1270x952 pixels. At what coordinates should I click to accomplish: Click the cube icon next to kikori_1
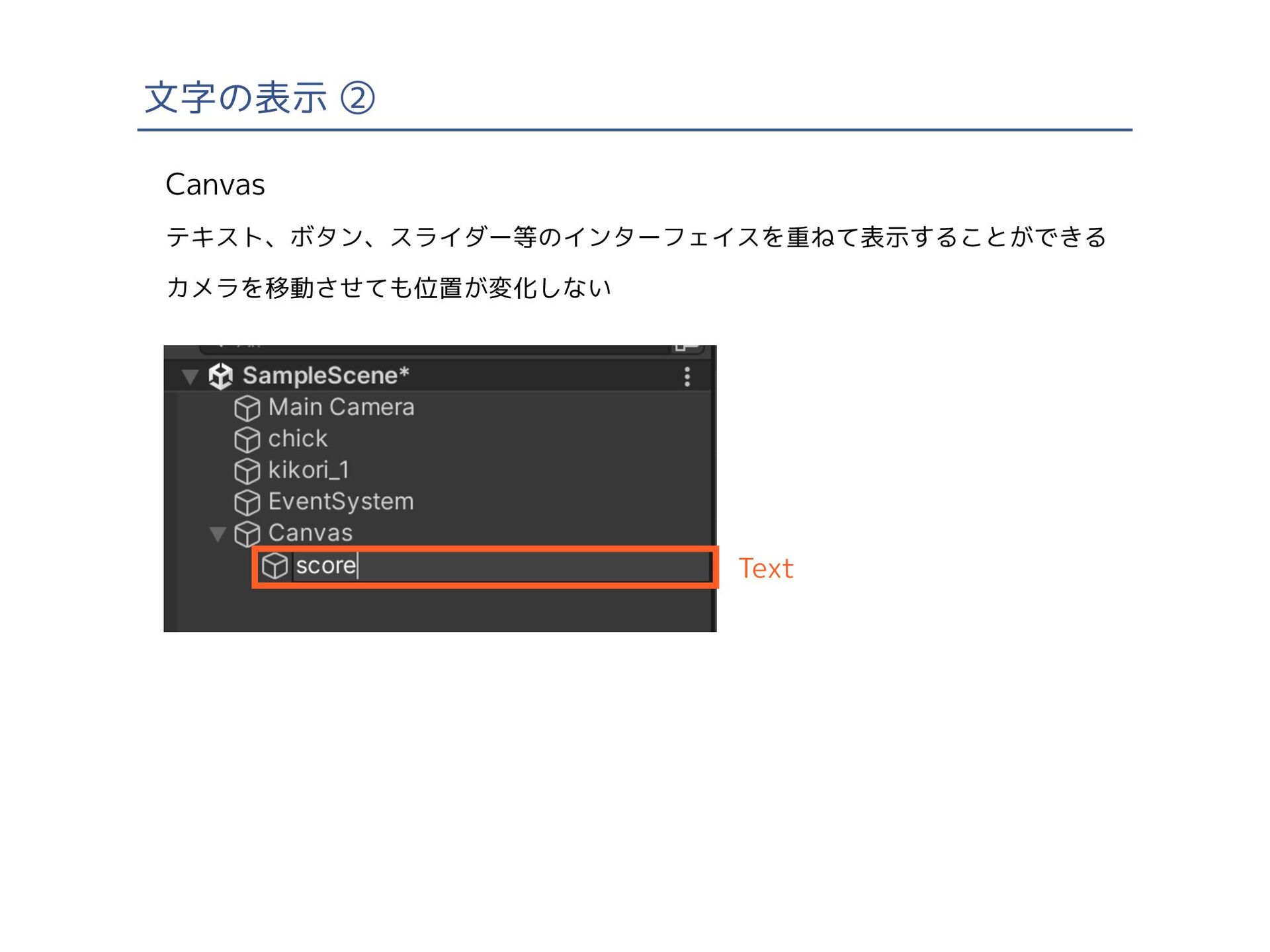tap(247, 471)
